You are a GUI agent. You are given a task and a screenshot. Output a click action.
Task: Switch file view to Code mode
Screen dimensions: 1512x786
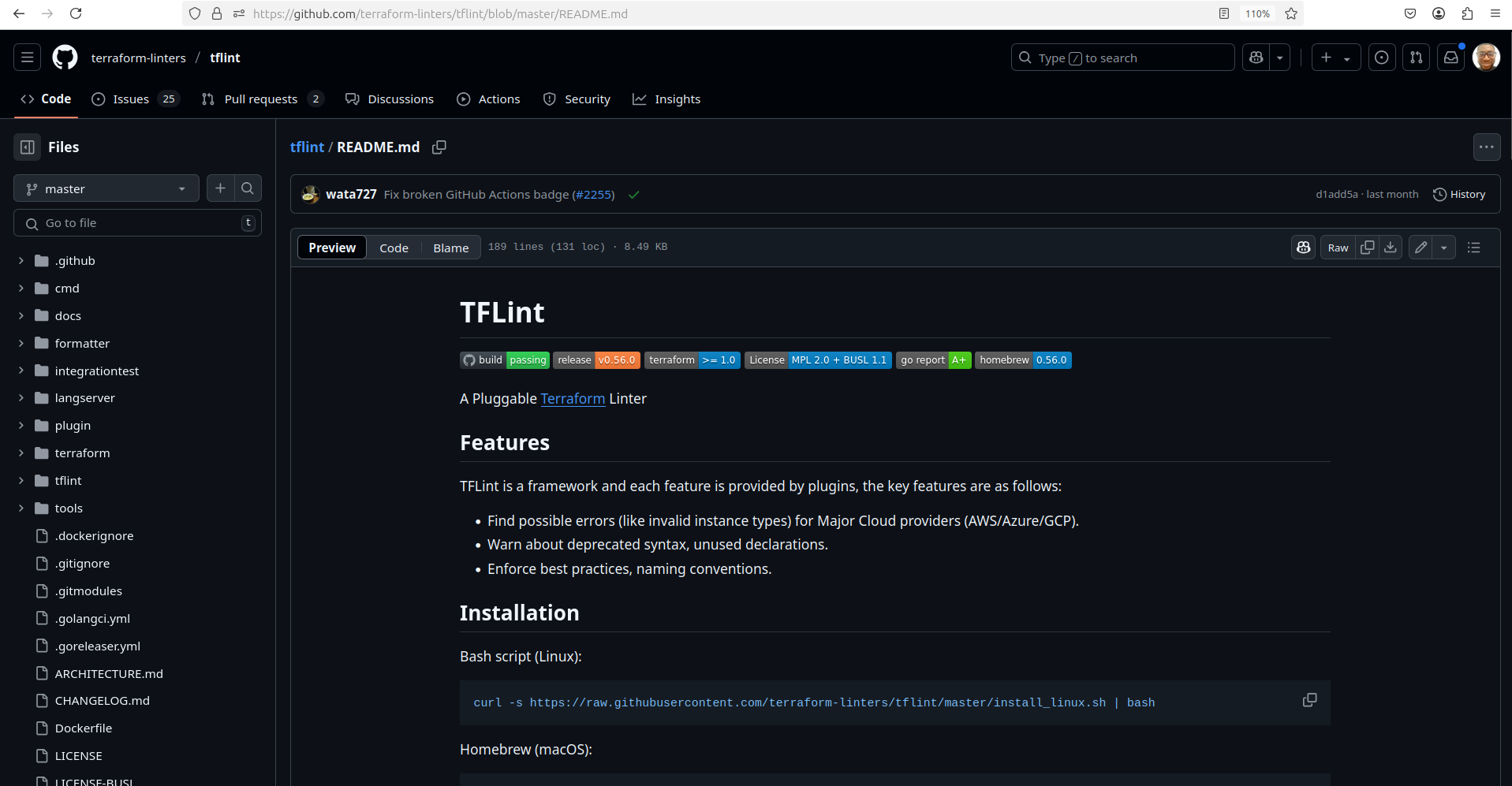(394, 248)
